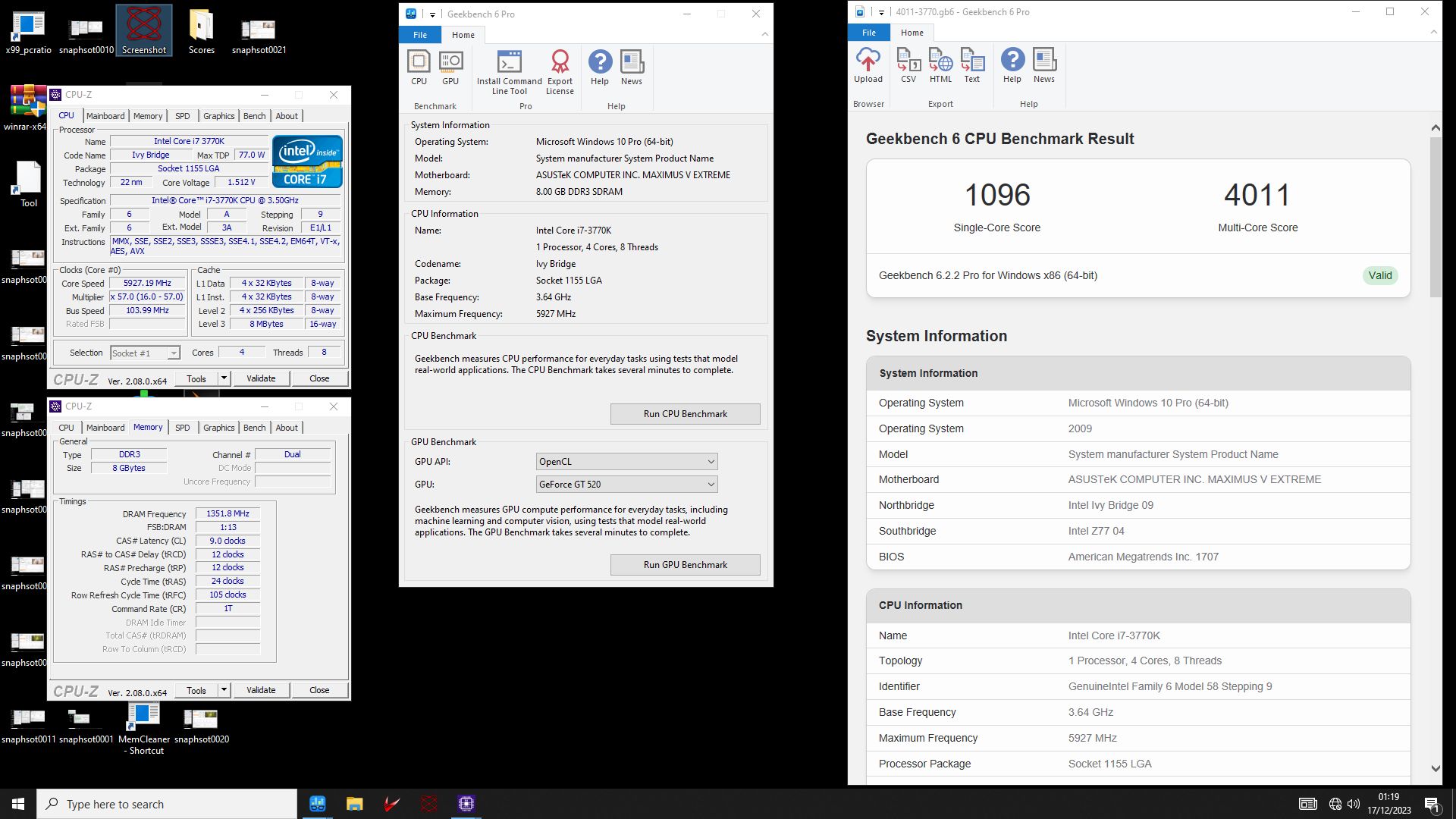Click the Export License icon

pos(560,73)
